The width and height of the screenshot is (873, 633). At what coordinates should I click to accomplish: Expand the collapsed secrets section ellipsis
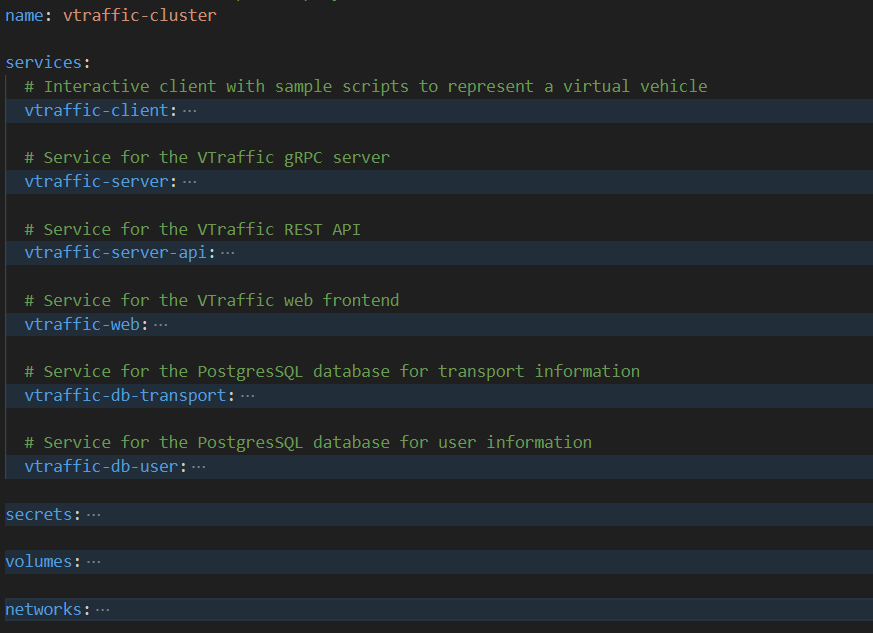point(94,514)
